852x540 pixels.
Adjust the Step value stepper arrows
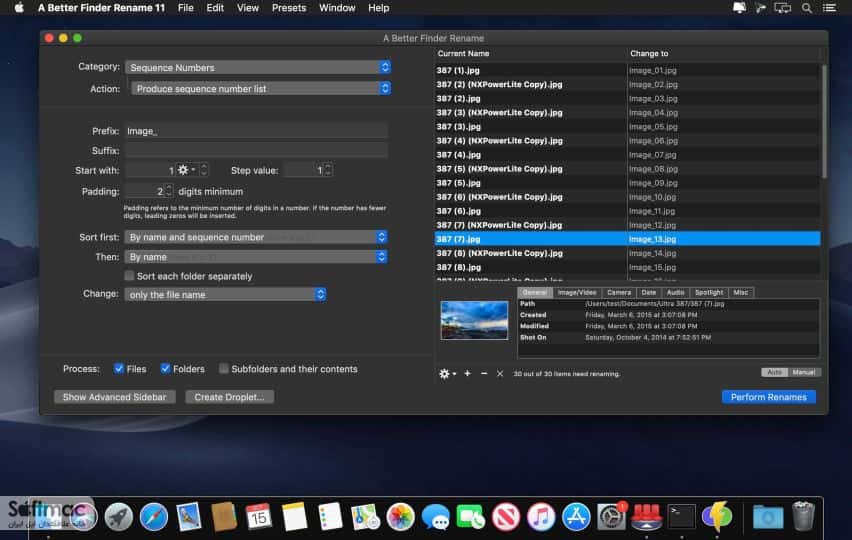click(328, 170)
